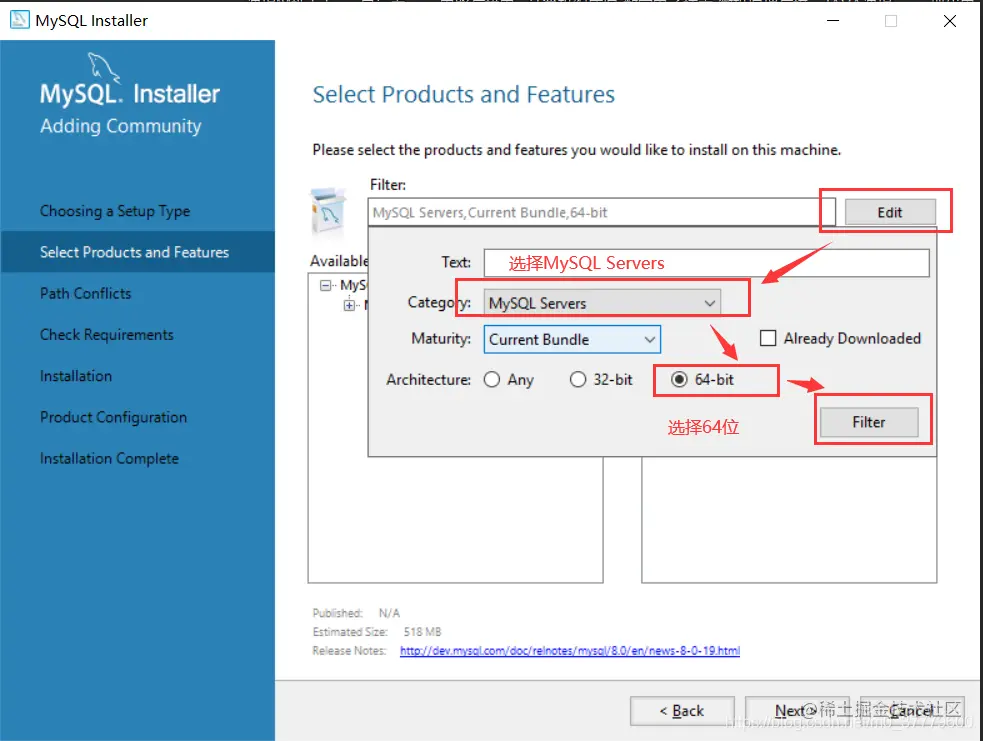Image resolution: width=983 pixels, height=741 pixels.
Task: Click the filter summary field with MySQL Servers,Current Bundle
Action: click(601, 212)
